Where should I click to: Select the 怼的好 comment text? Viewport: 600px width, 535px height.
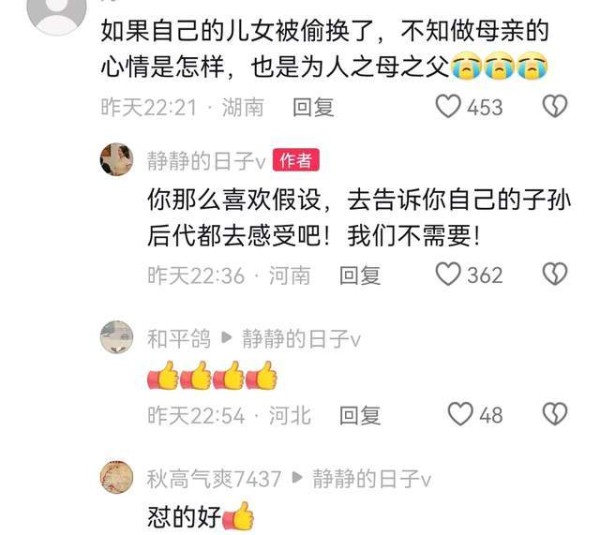tap(184, 517)
